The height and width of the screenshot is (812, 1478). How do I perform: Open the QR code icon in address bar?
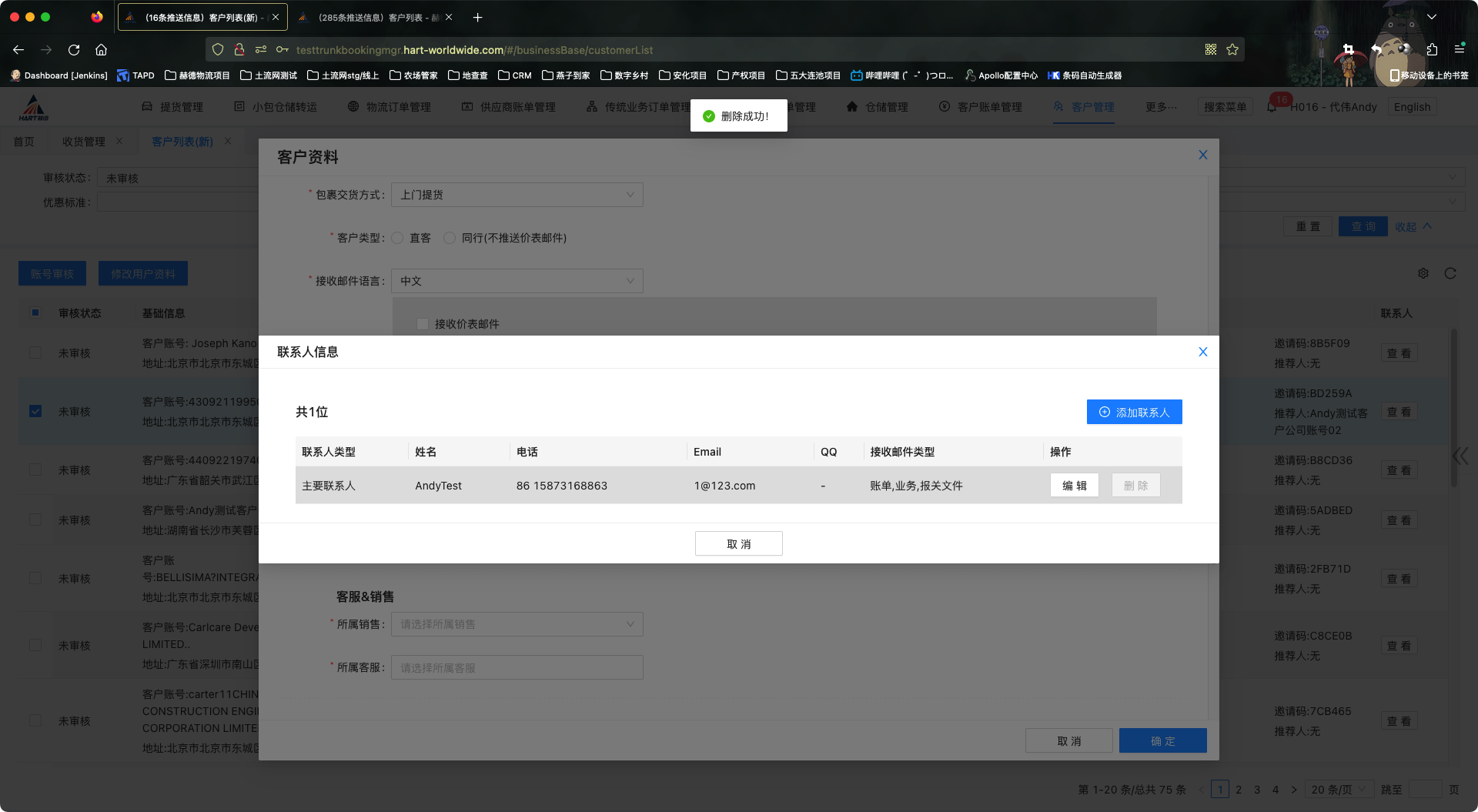(1211, 50)
